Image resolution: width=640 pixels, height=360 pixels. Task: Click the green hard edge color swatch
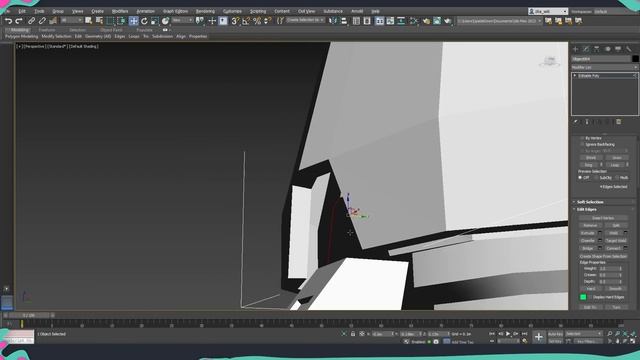click(x=583, y=297)
